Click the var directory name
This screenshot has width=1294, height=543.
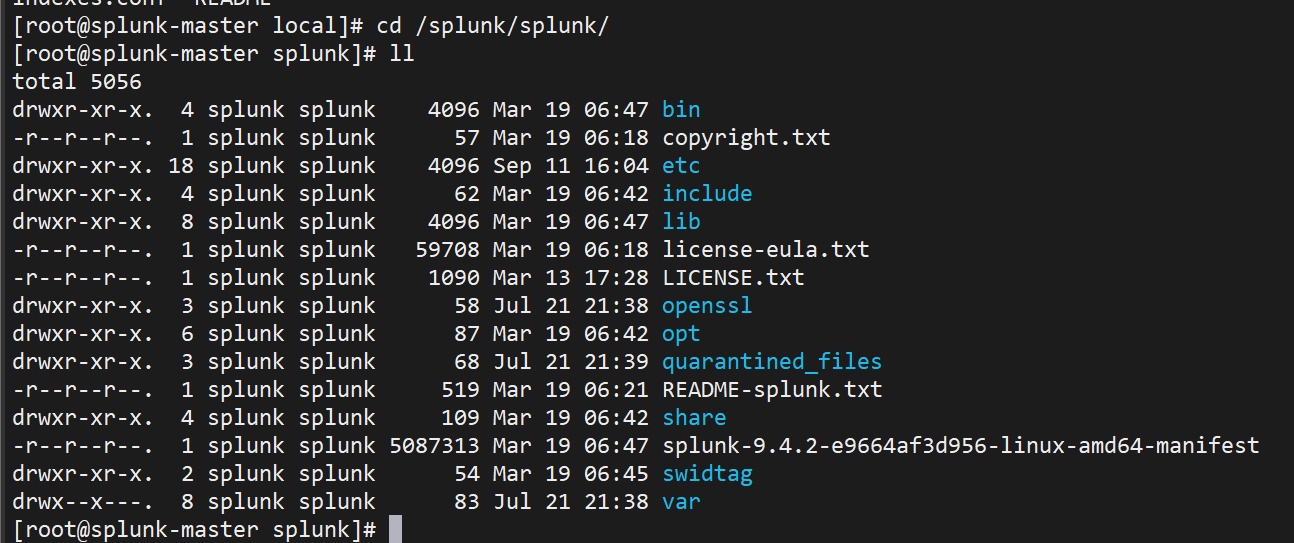[x=681, y=502]
